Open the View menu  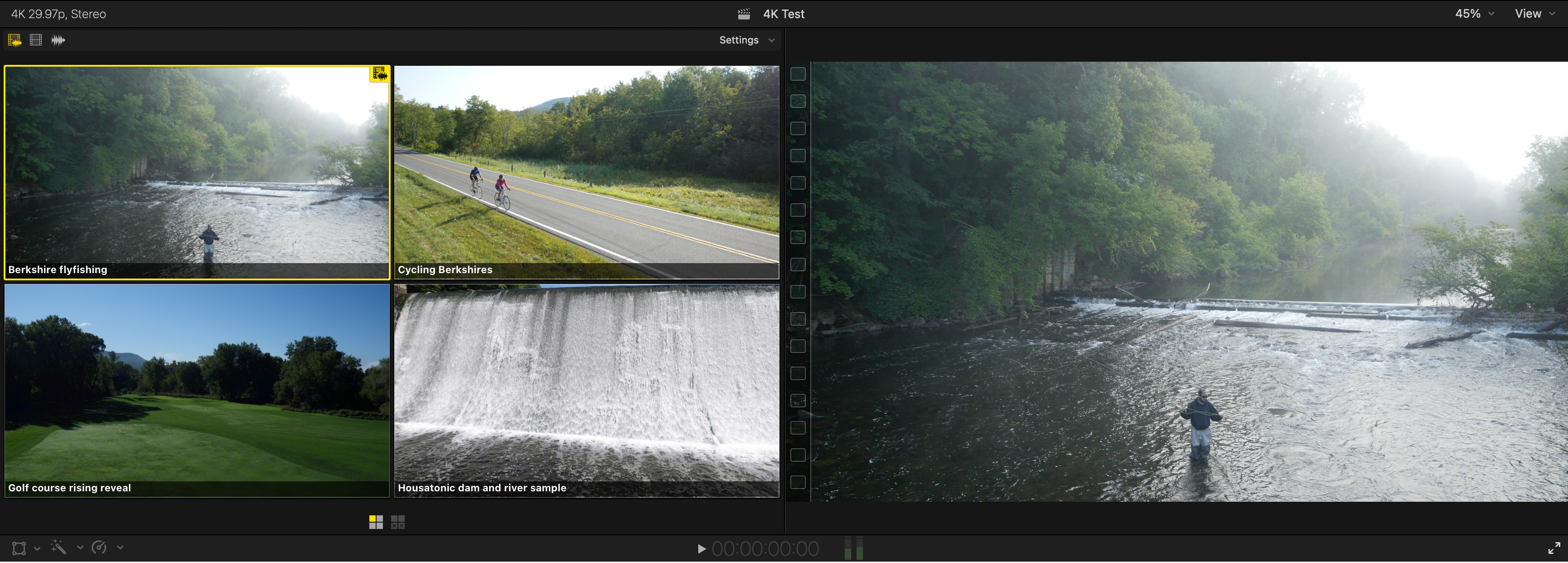[x=1534, y=14]
